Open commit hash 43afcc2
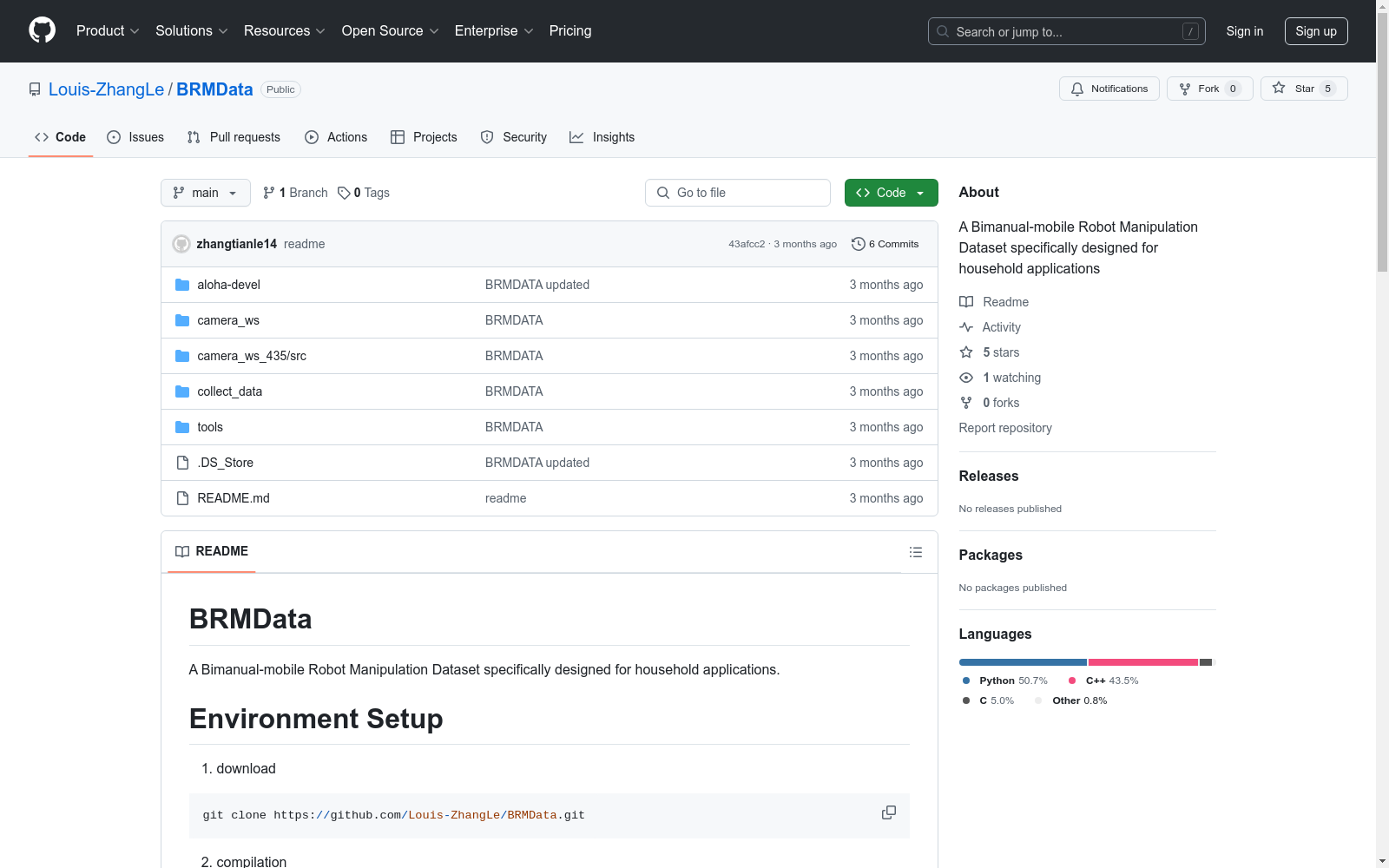1389x868 pixels. (x=747, y=244)
